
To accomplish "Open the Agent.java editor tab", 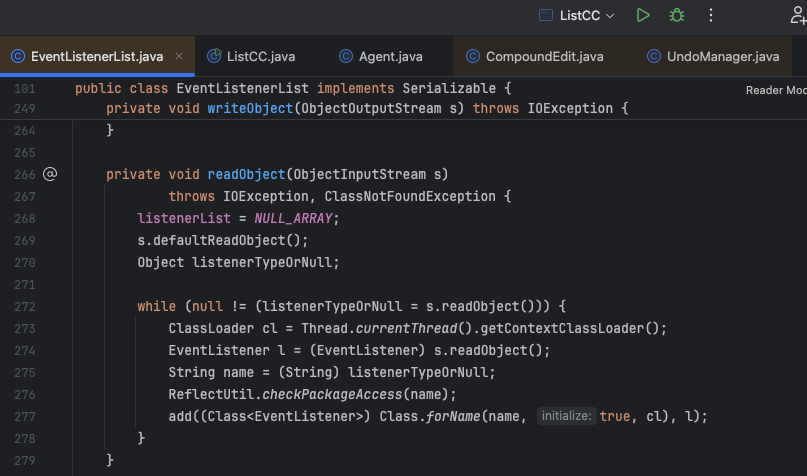I will 392,56.
